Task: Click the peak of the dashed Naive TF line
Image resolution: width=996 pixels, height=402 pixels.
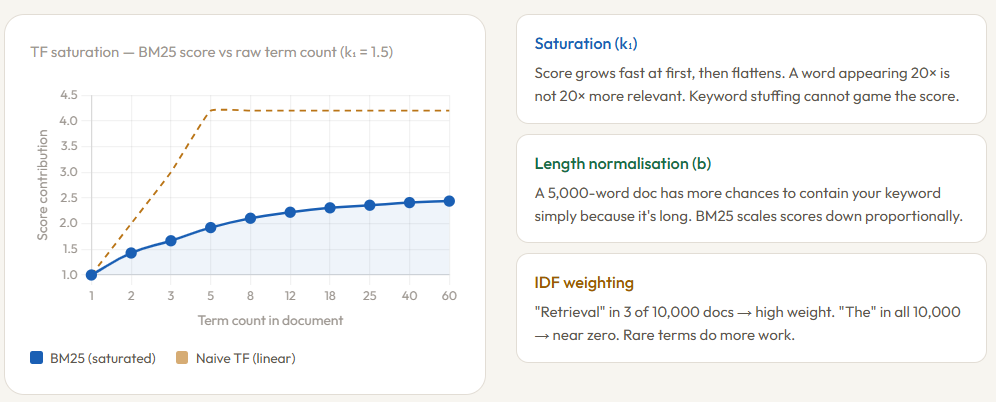Action: [212, 109]
